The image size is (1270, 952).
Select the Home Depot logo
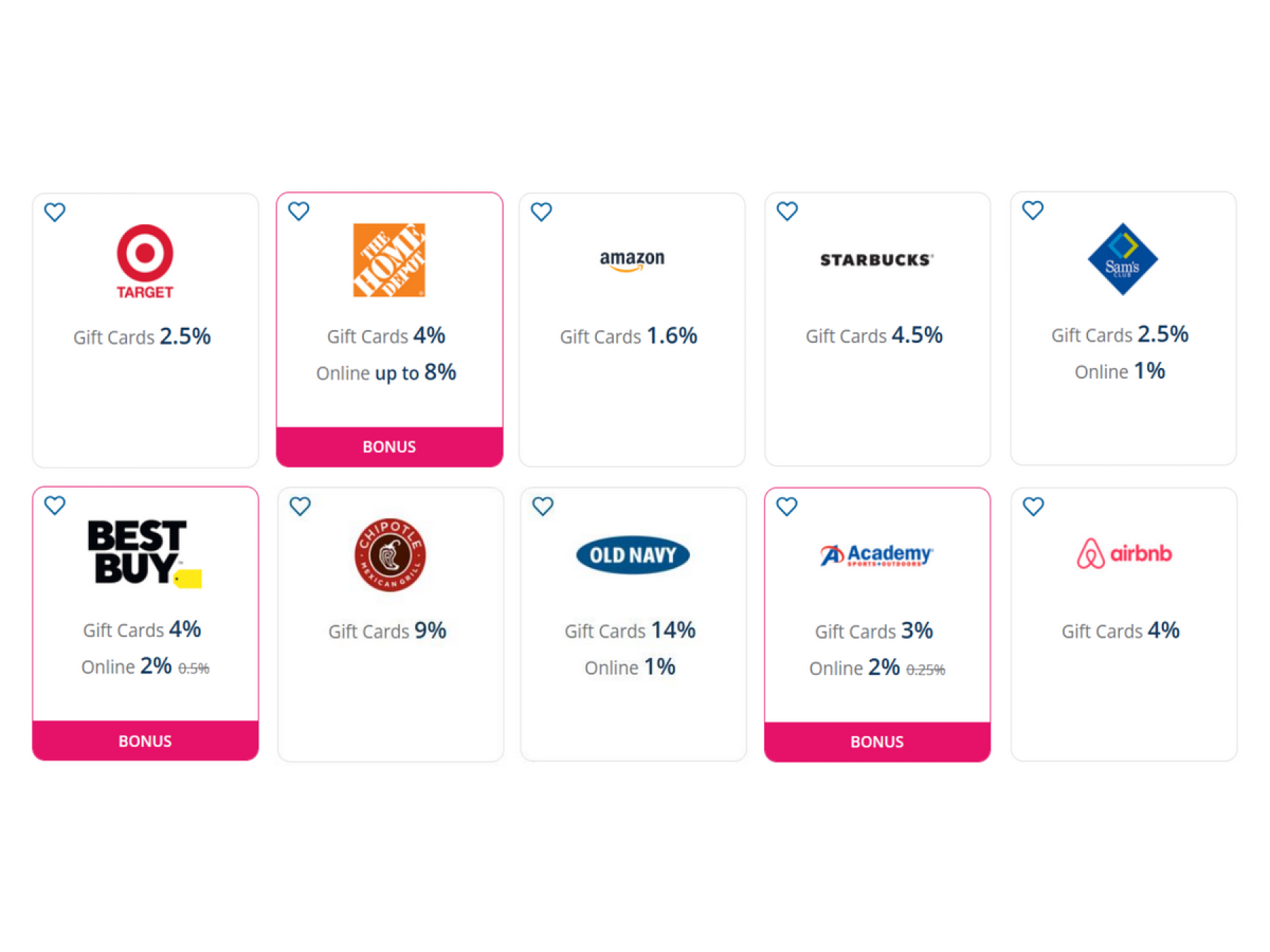[x=389, y=260]
